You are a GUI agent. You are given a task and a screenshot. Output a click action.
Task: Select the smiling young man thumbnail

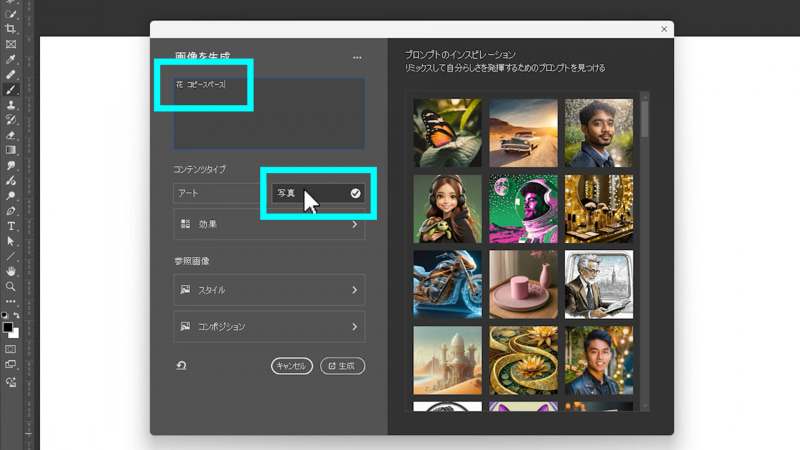pyautogui.click(x=599, y=360)
